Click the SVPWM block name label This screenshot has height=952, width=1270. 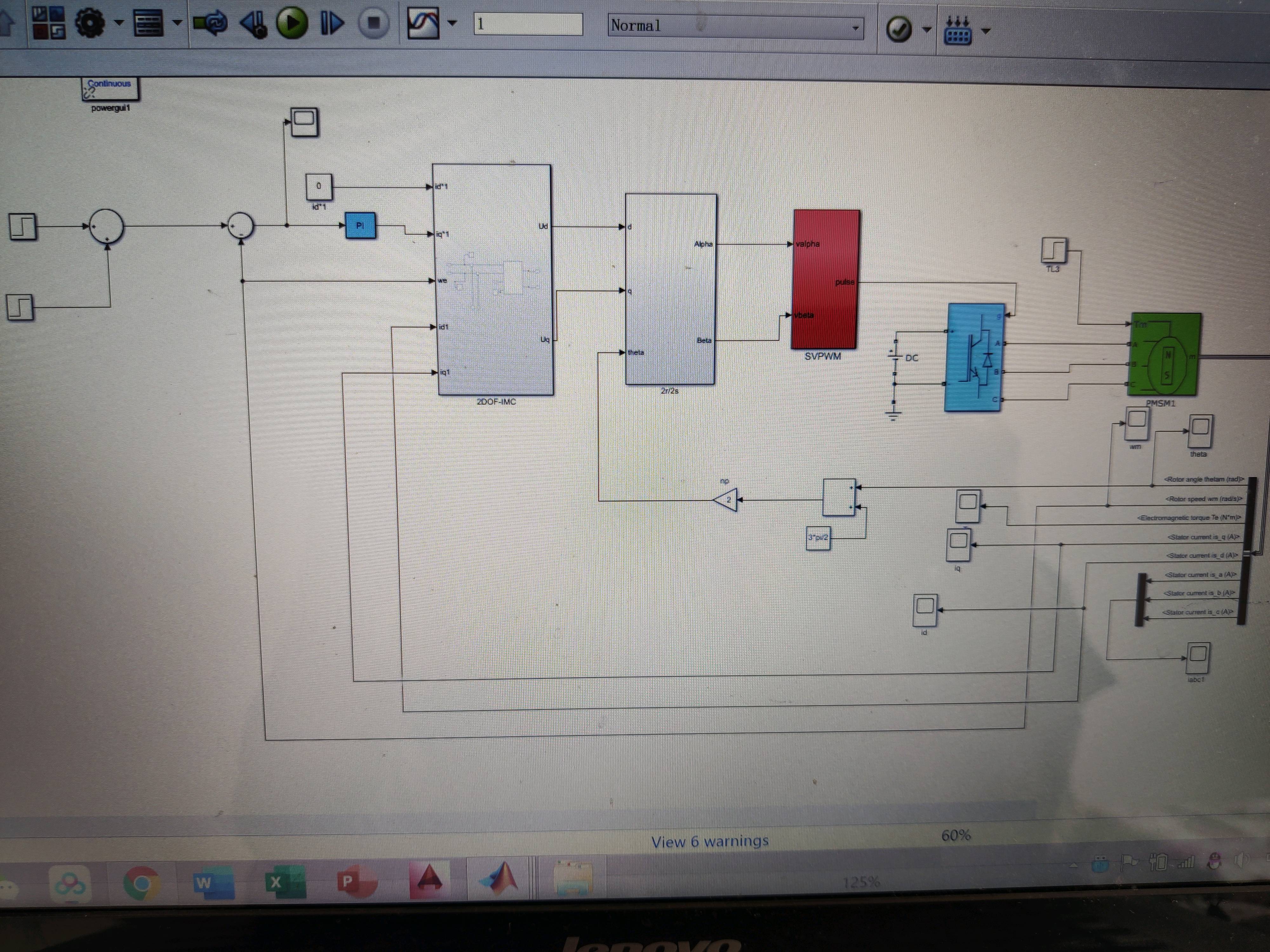(822, 356)
